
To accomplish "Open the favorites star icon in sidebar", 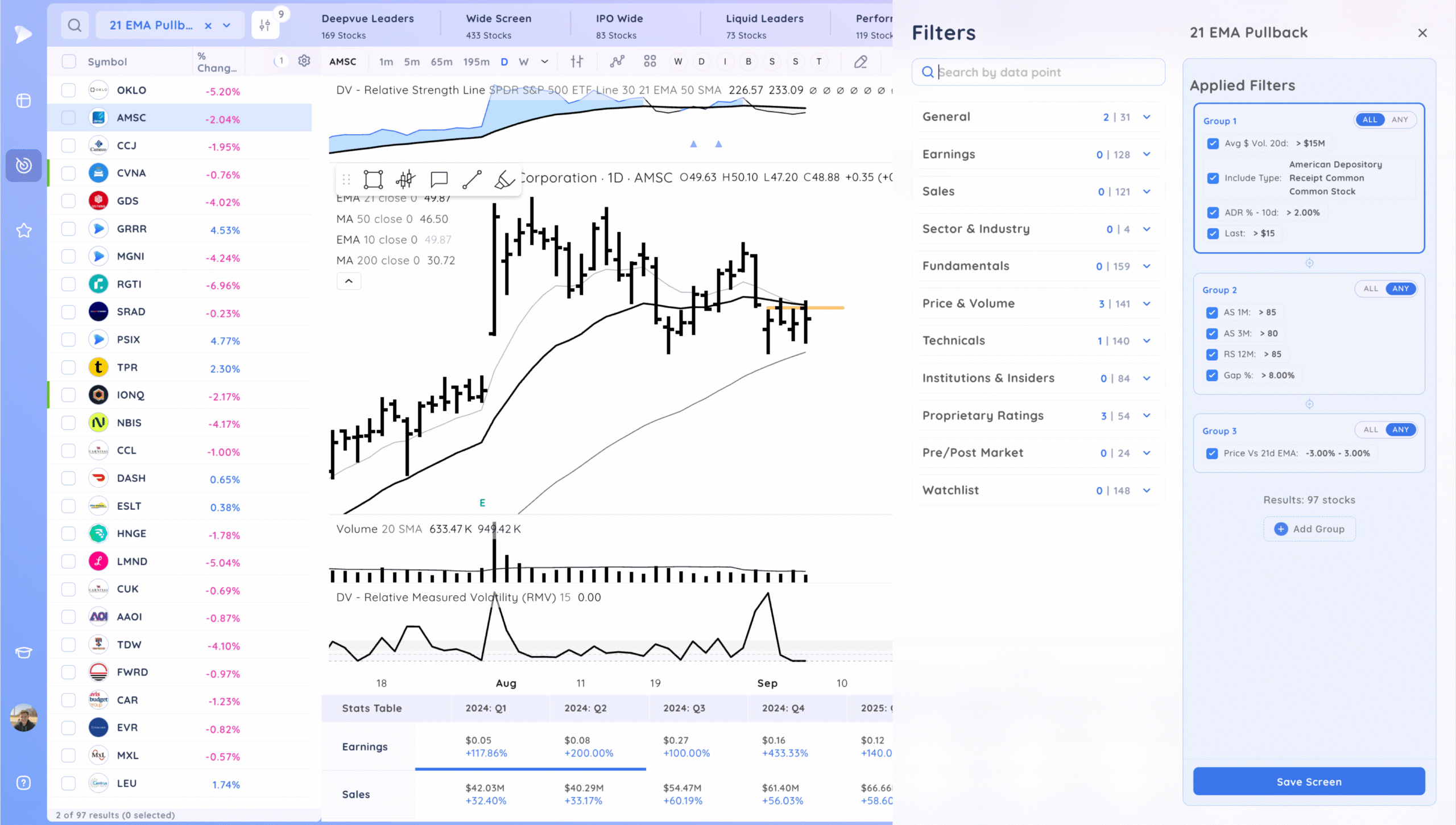I will point(23,230).
